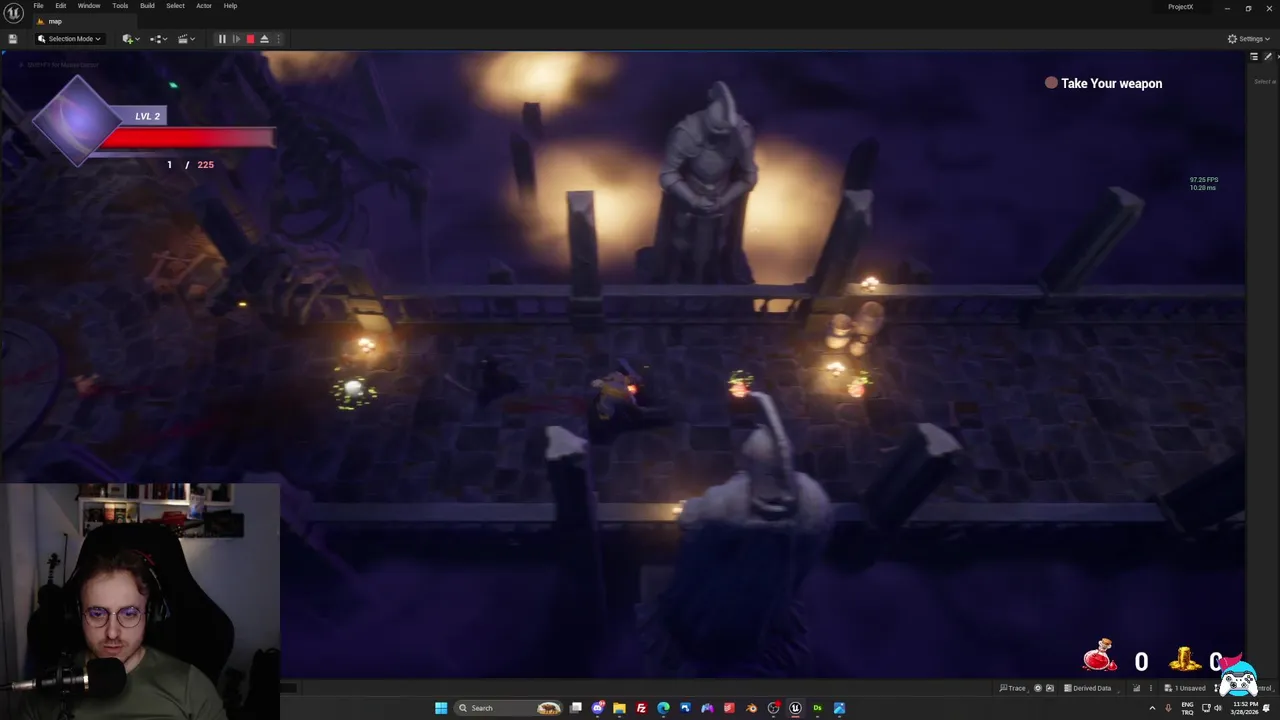Advance one frame with the frame skip button
1280x720 pixels.
[x=236, y=39]
